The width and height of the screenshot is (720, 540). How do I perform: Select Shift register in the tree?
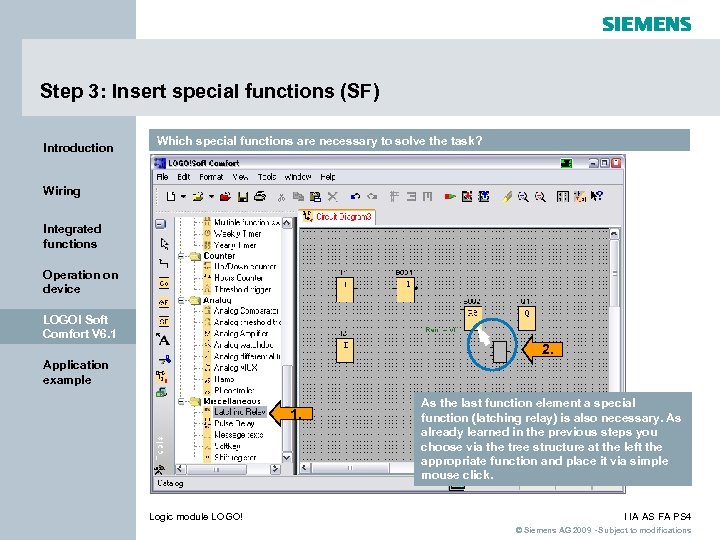(x=235, y=457)
